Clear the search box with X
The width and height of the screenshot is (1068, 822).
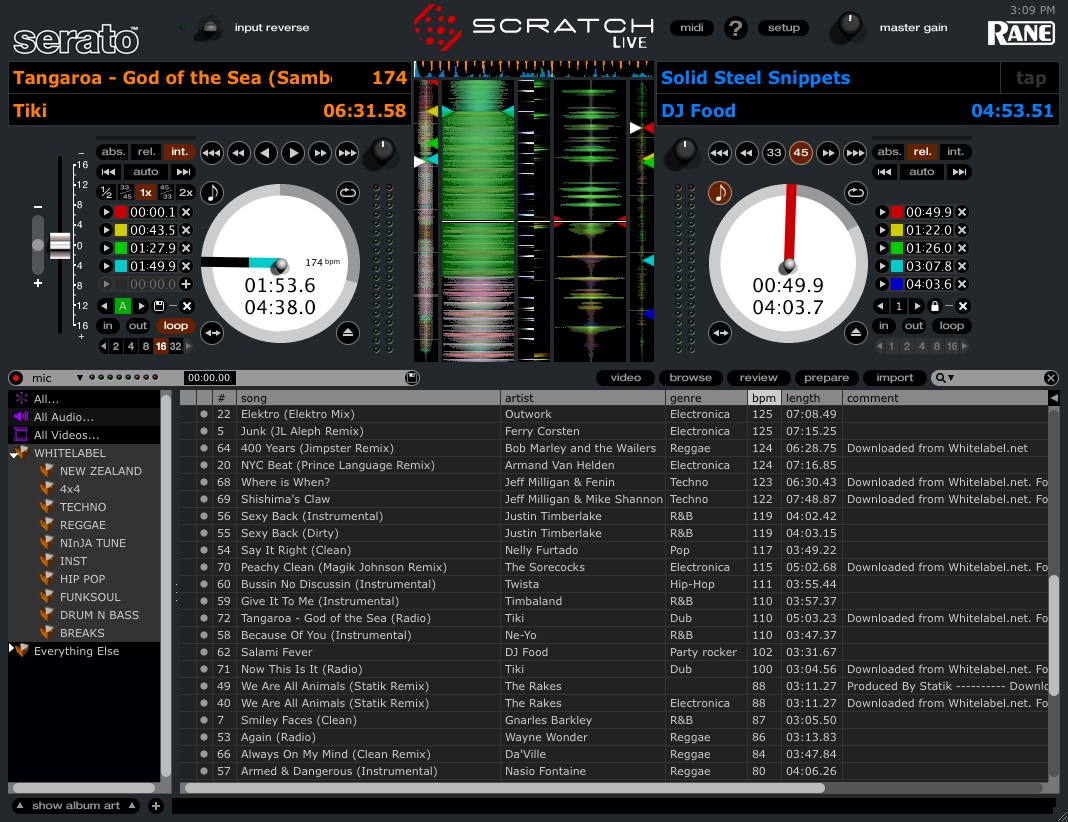point(1050,378)
